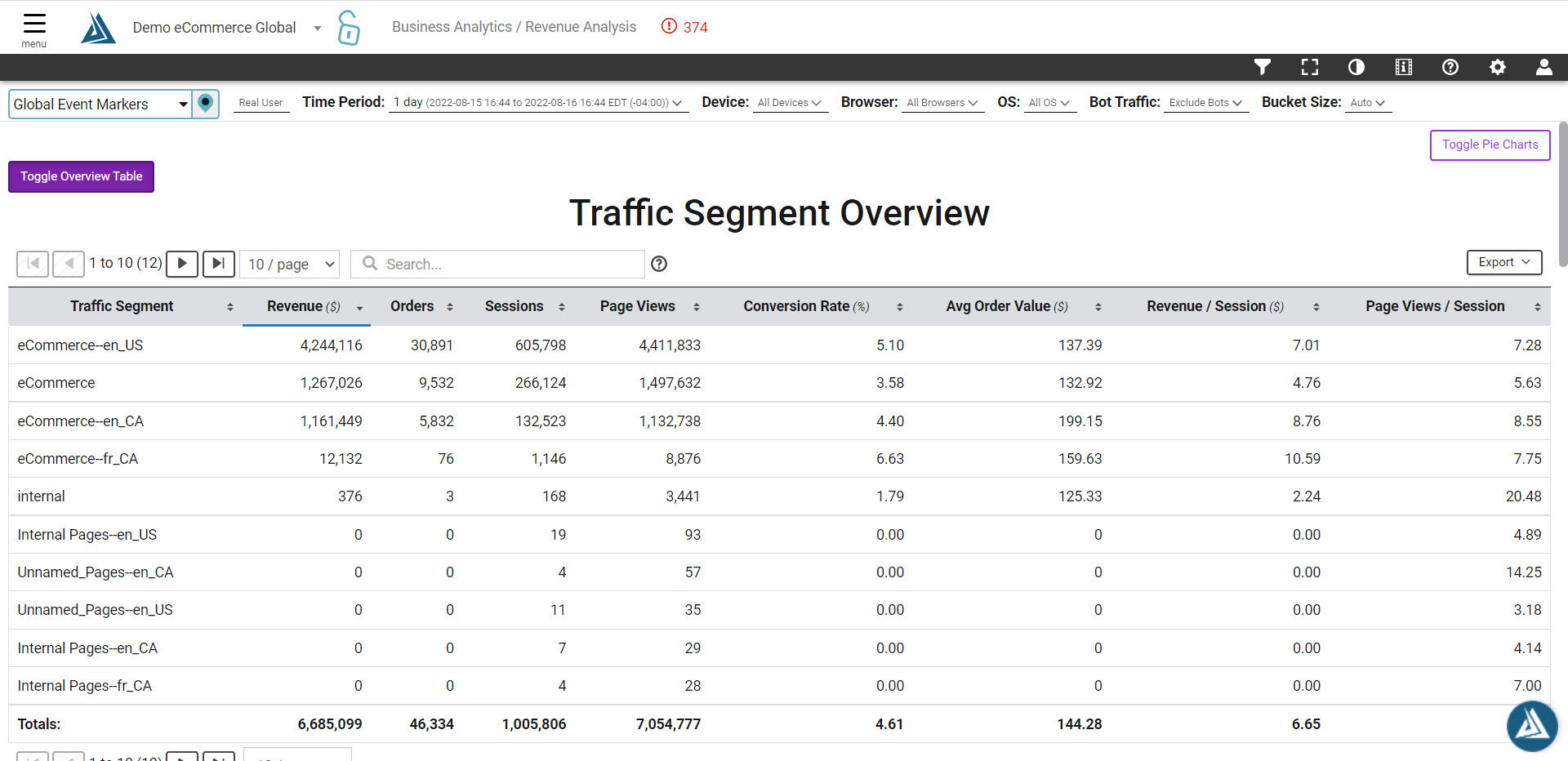
Task: Open the film-strip info icon
Action: [x=1404, y=67]
